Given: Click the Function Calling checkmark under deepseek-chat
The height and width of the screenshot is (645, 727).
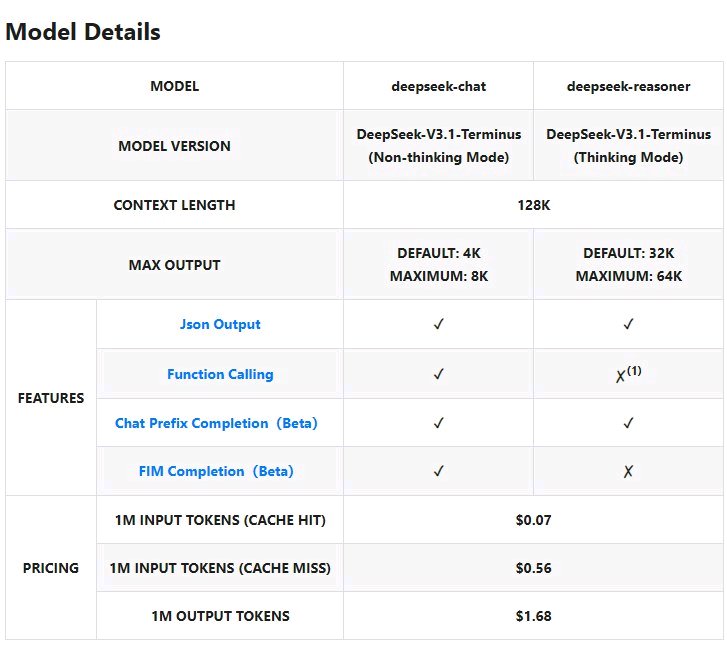Looking at the screenshot, I should 438,375.
